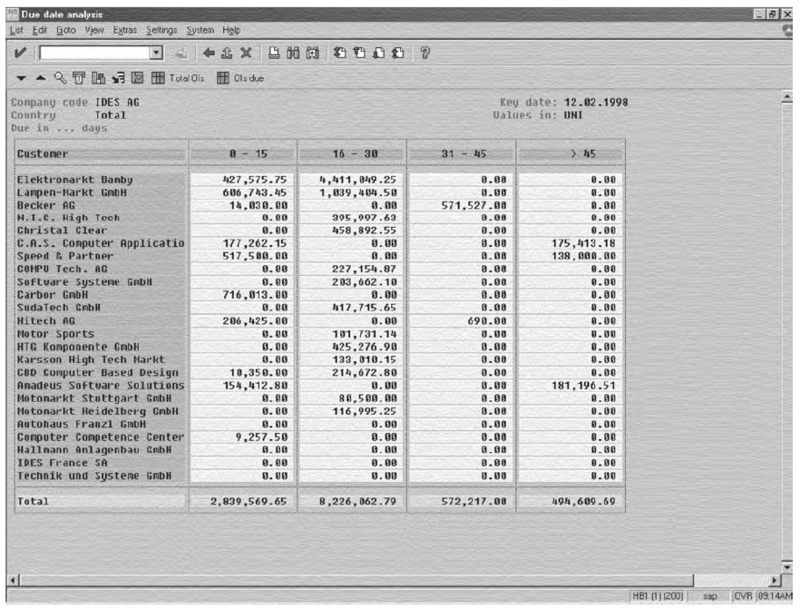Click the Customer column header
This screenshot has height=609, width=800.
[101, 154]
